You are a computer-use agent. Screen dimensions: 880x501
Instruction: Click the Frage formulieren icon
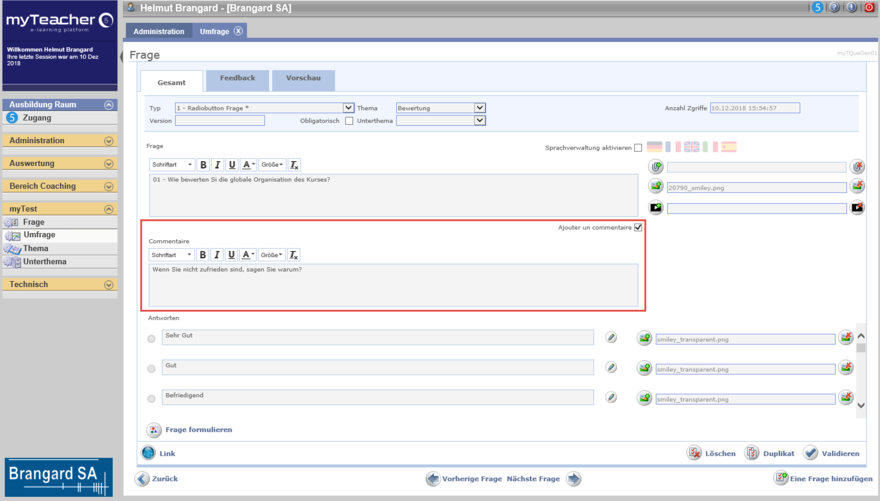pyautogui.click(x=154, y=430)
